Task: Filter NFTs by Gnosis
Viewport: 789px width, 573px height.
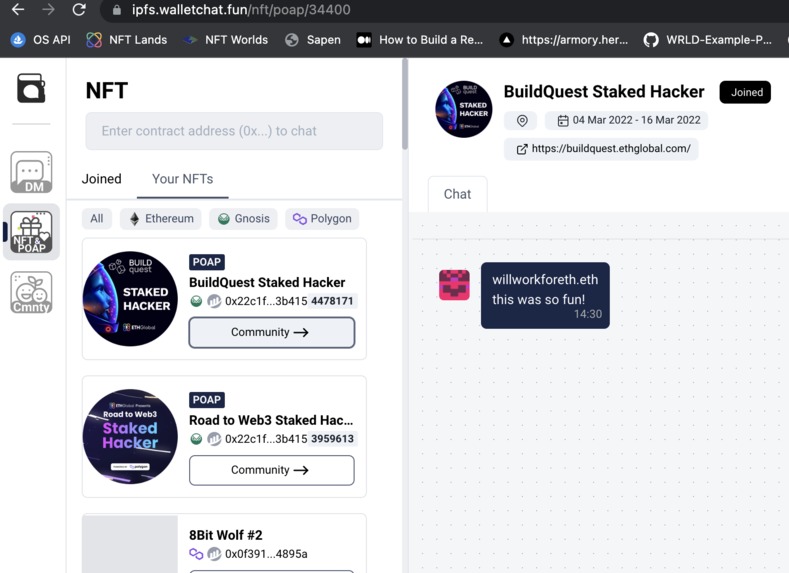Action: coord(244,219)
